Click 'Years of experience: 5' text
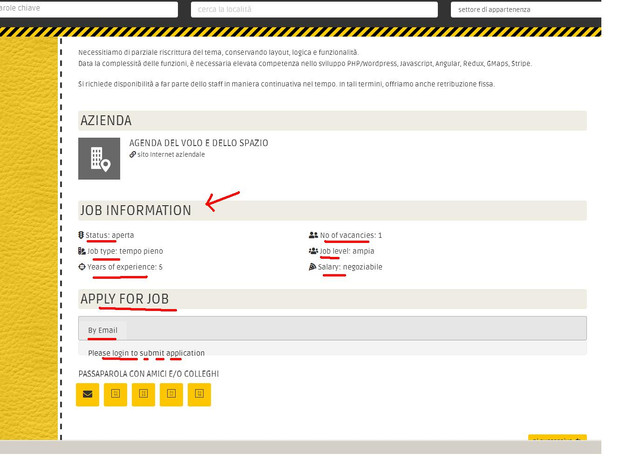Screen dimensions: 640x457 click(x=125, y=267)
